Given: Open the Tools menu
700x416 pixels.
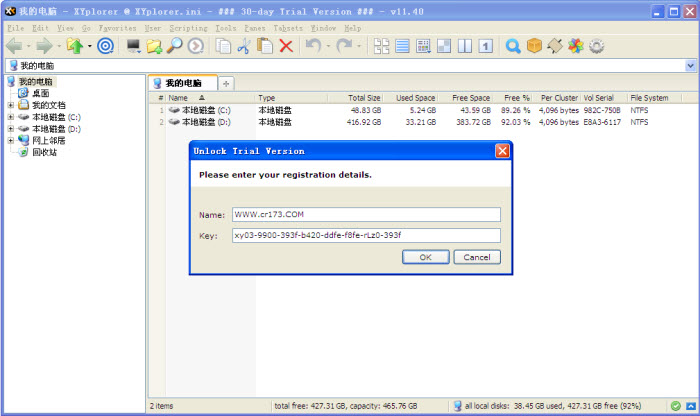Looking at the screenshot, I should (x=226, y=28).
